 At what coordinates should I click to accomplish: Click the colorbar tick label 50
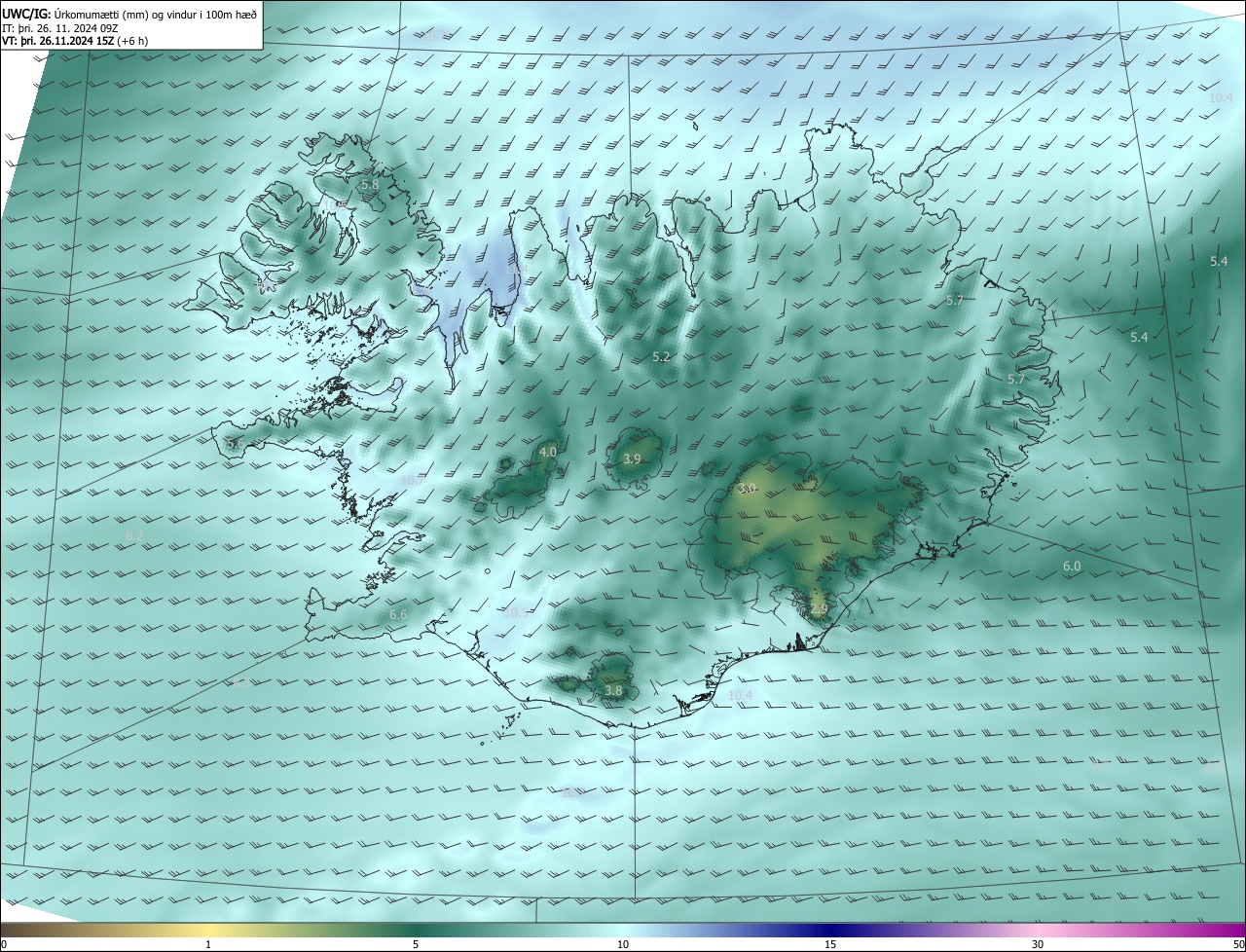coord(1238,944)
